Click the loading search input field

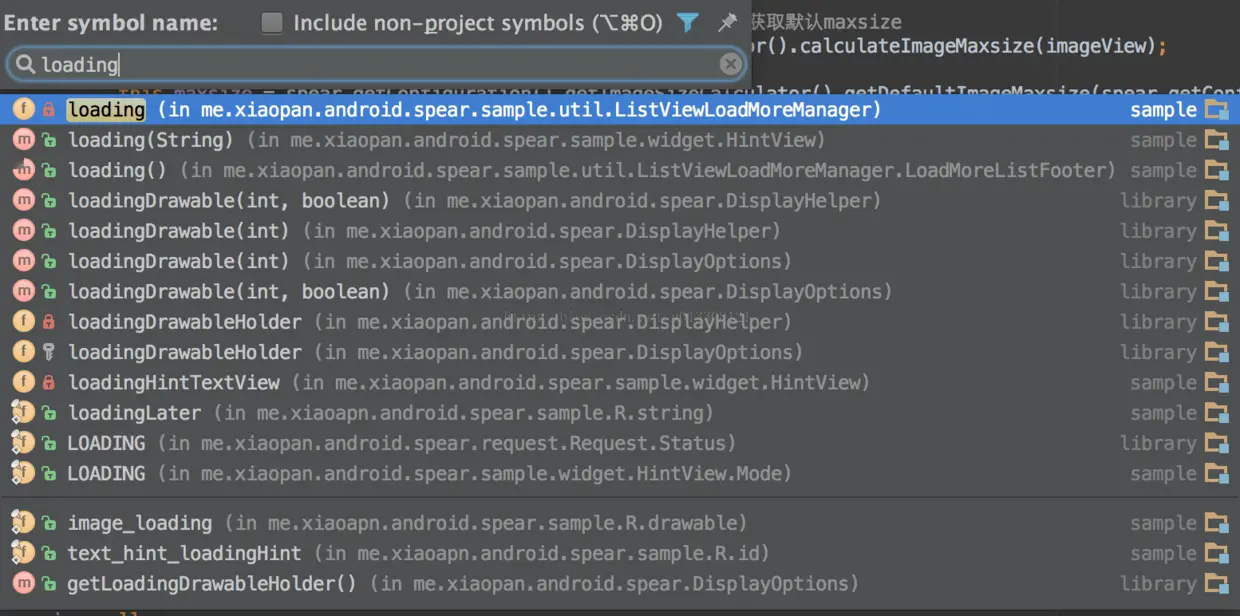click(376, 65)
